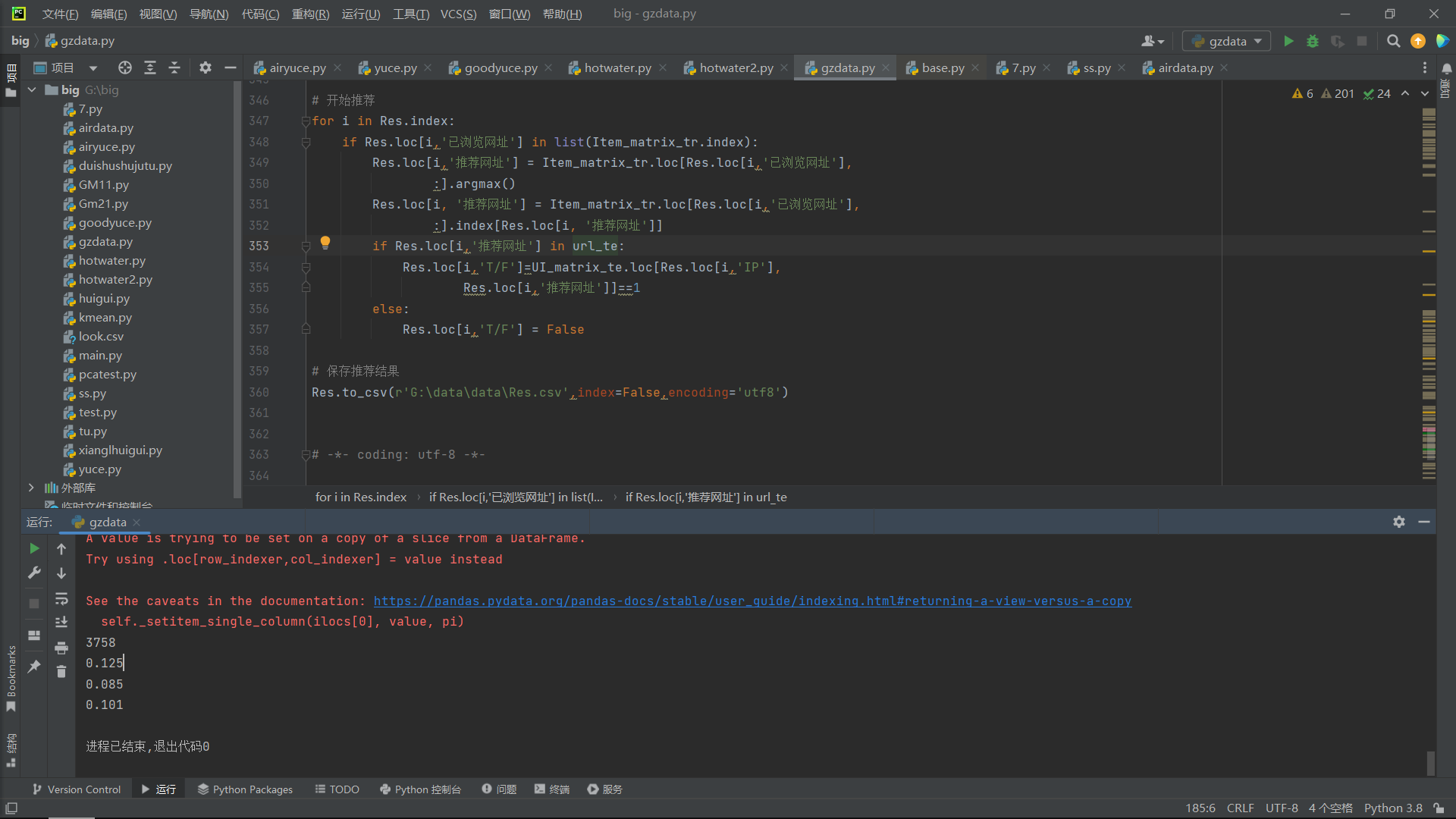Click the green Run button in toolbar
This screenshot has width=1456, height=819.
tap(1288, 41)
